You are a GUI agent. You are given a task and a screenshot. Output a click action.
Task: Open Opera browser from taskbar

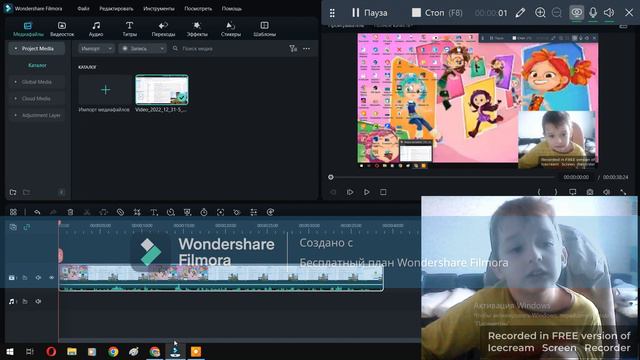(51, 351)
